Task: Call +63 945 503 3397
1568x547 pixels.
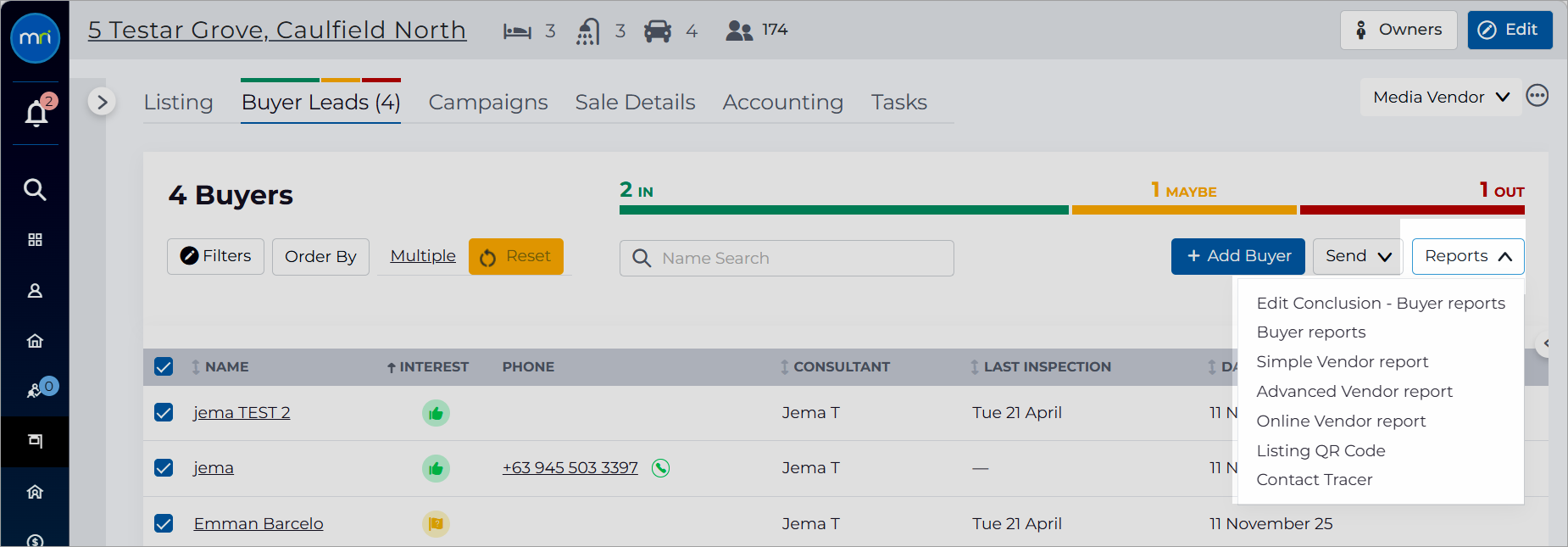Action: [570, 468]
